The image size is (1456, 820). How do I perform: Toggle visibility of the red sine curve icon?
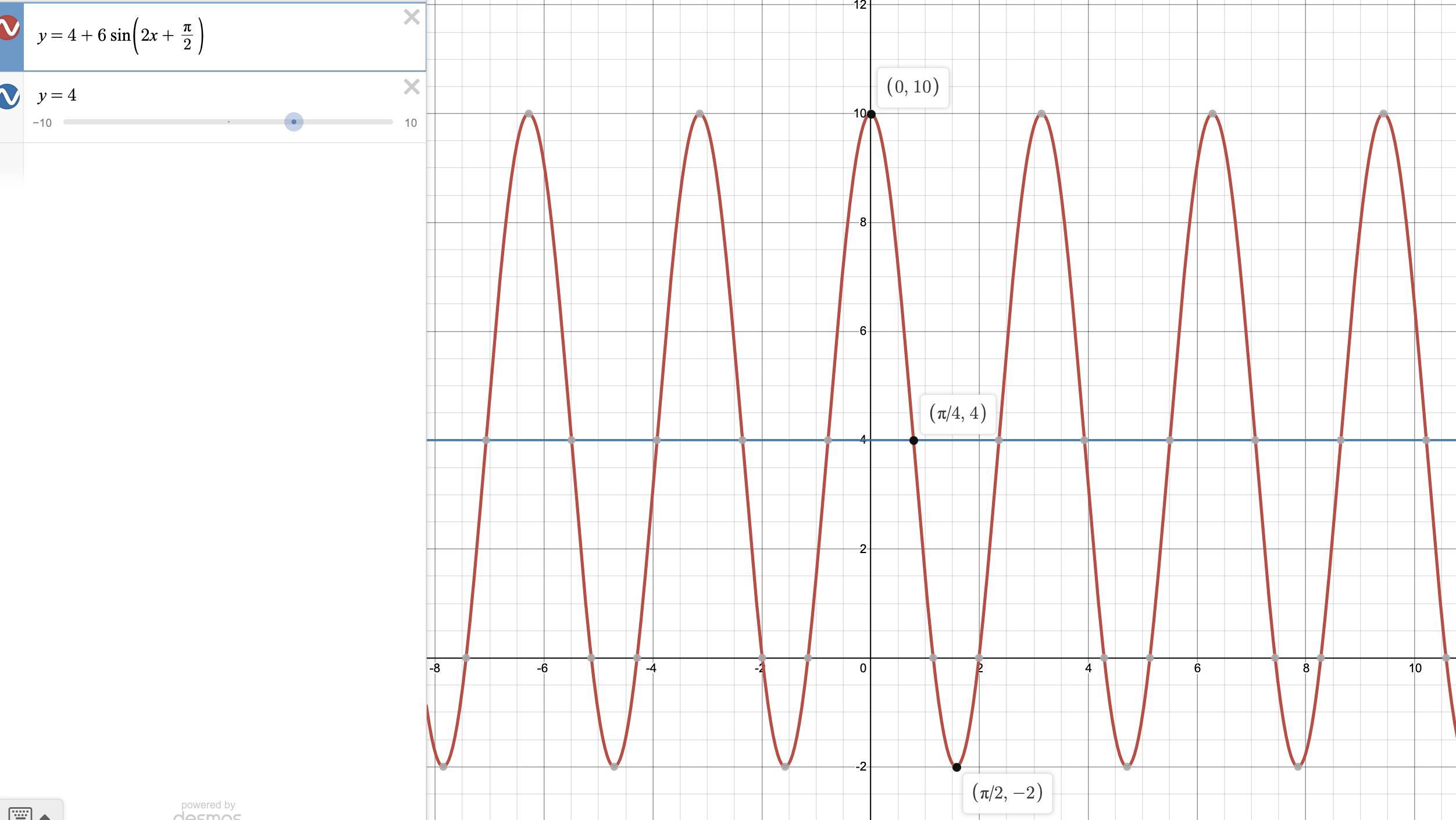tap(9, 28)
